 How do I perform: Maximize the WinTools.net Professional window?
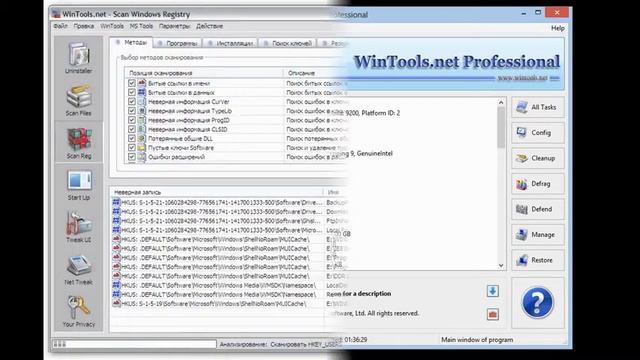pyautogui.click(x=538, y=13)
